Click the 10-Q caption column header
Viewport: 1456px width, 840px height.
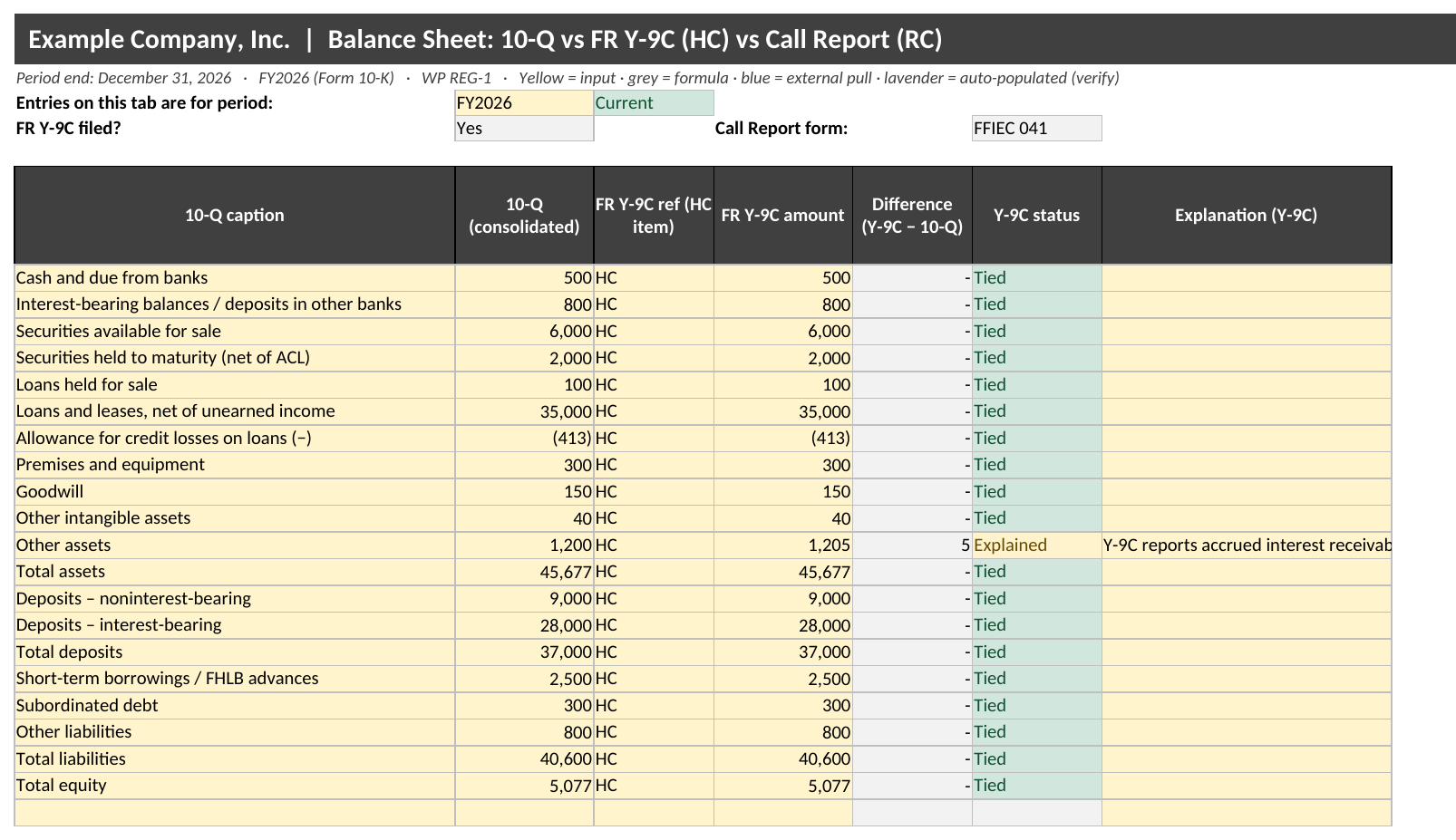235,215
